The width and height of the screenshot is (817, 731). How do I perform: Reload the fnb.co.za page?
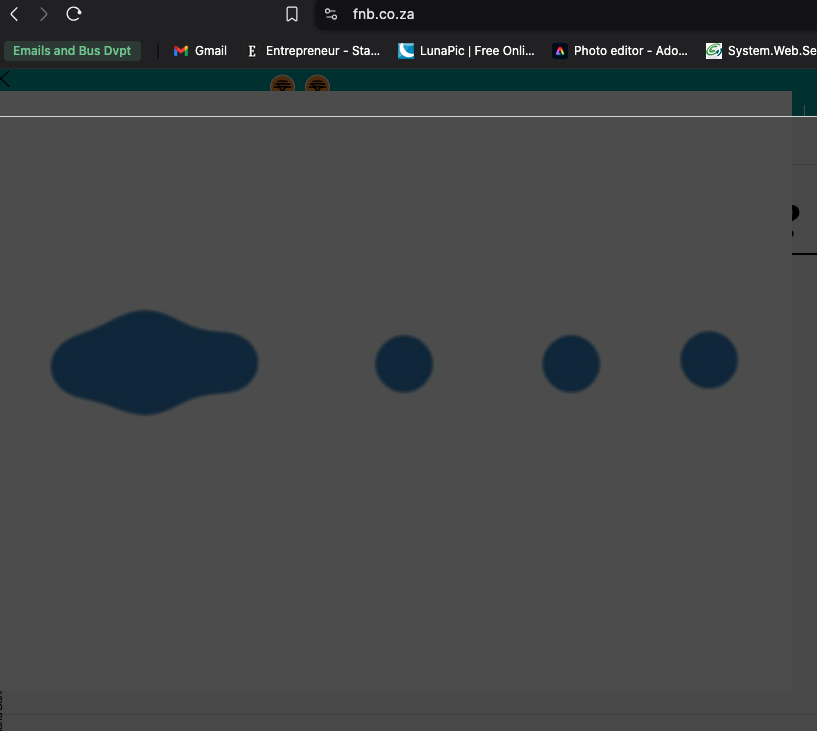point(73,14)
